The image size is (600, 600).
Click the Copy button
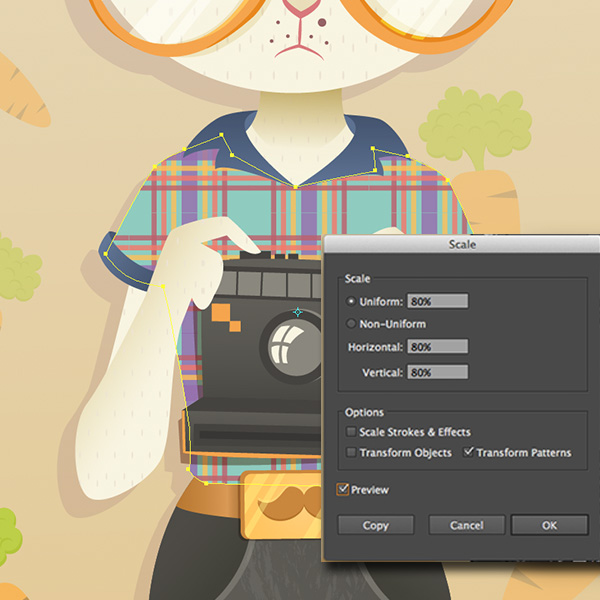click(x=376, y=525)
